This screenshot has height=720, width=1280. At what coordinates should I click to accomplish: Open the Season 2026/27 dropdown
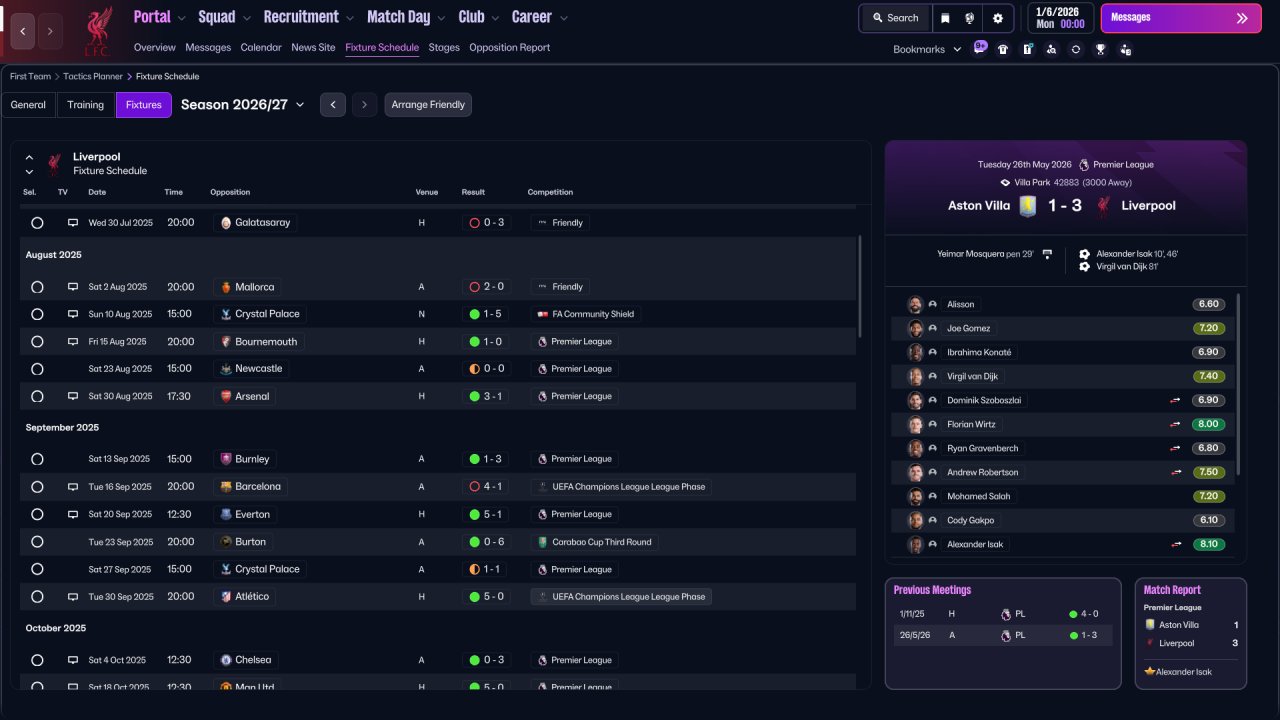tap(243, 105)
